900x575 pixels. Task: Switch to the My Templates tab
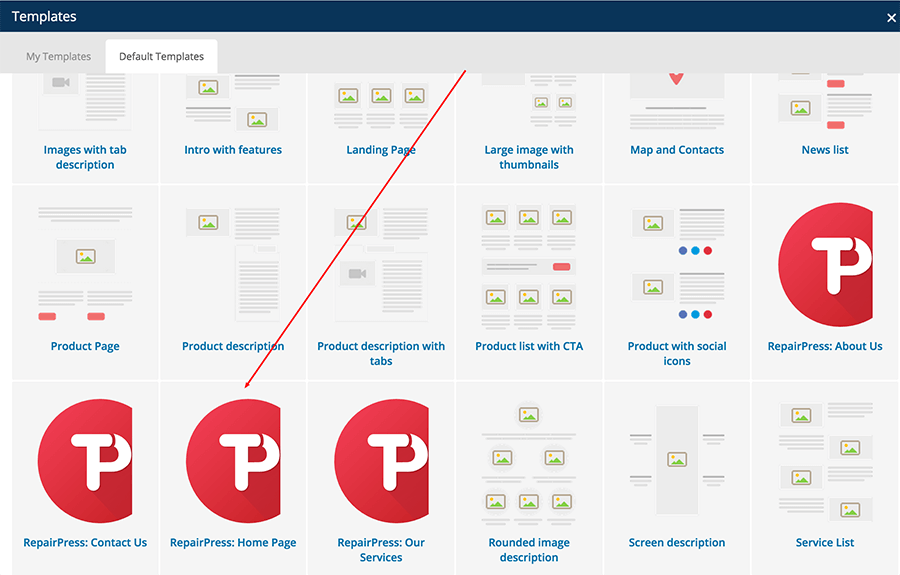click(x=59, y=56)
